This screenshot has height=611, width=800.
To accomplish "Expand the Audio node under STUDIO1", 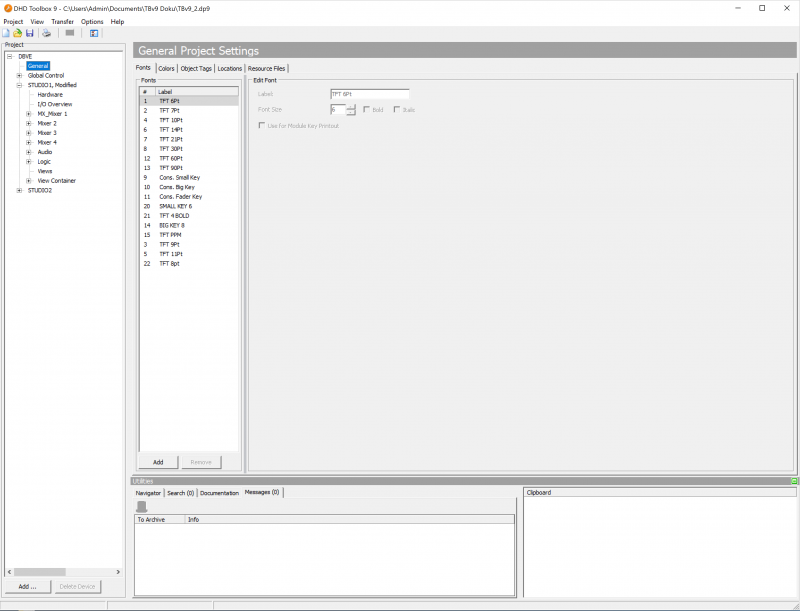I will tap(29, 151).
